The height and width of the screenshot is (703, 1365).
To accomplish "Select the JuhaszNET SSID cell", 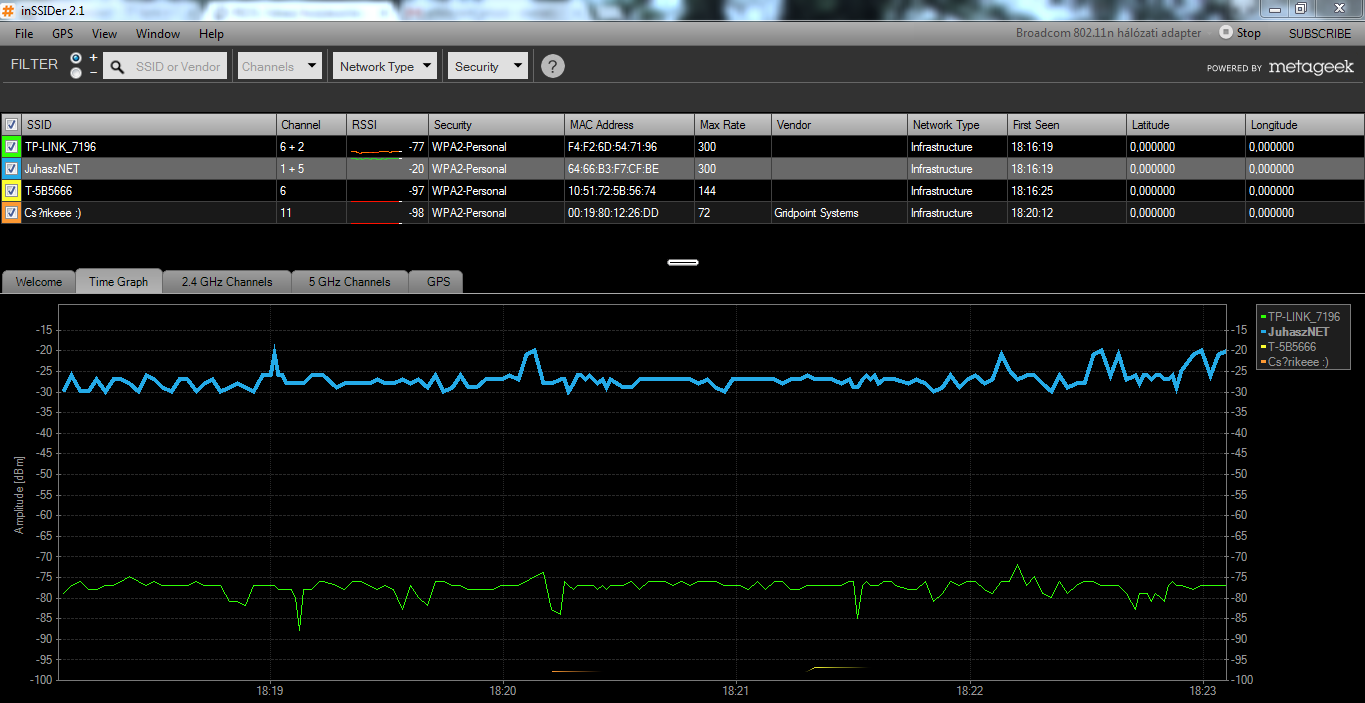I will click(149, 169).
